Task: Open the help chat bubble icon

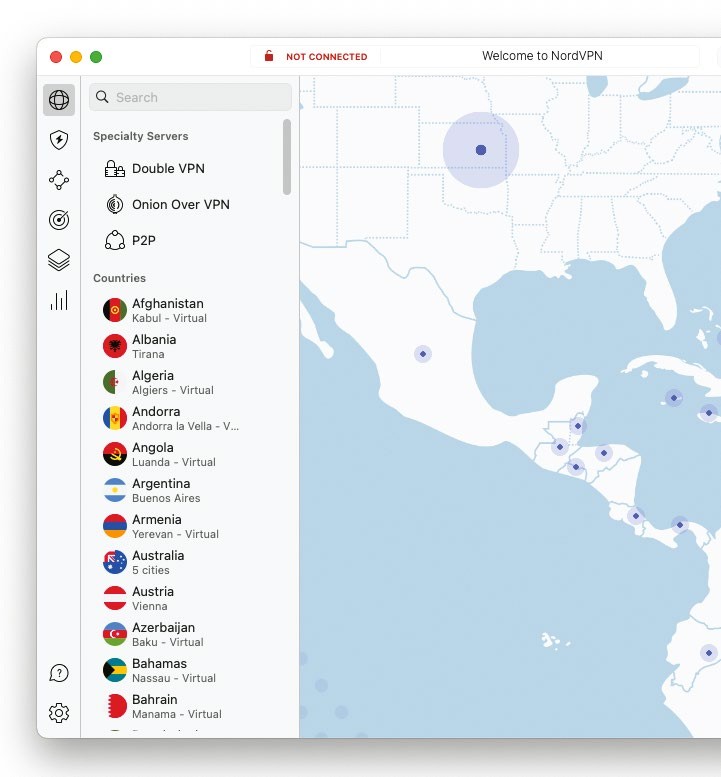Action: click(59, 673)
